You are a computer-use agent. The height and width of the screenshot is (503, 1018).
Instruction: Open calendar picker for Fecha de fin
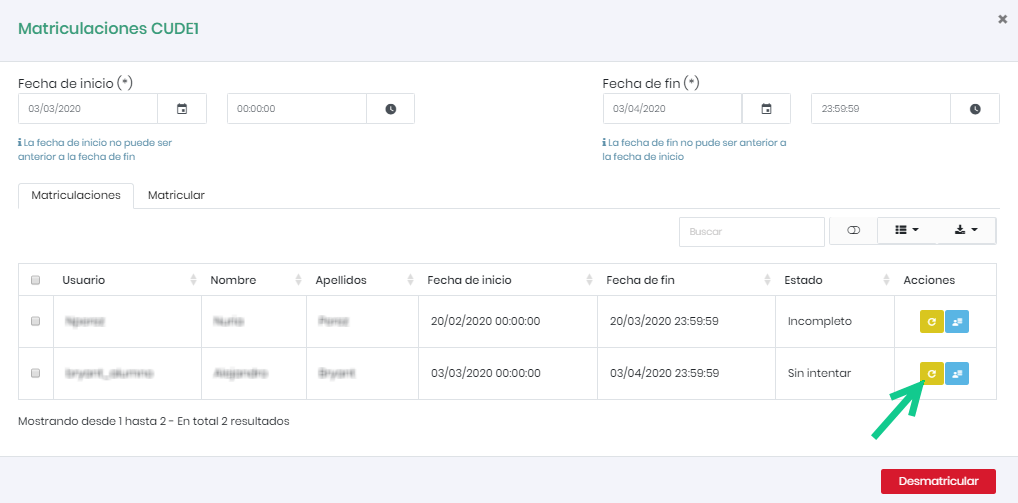[766, 109]
